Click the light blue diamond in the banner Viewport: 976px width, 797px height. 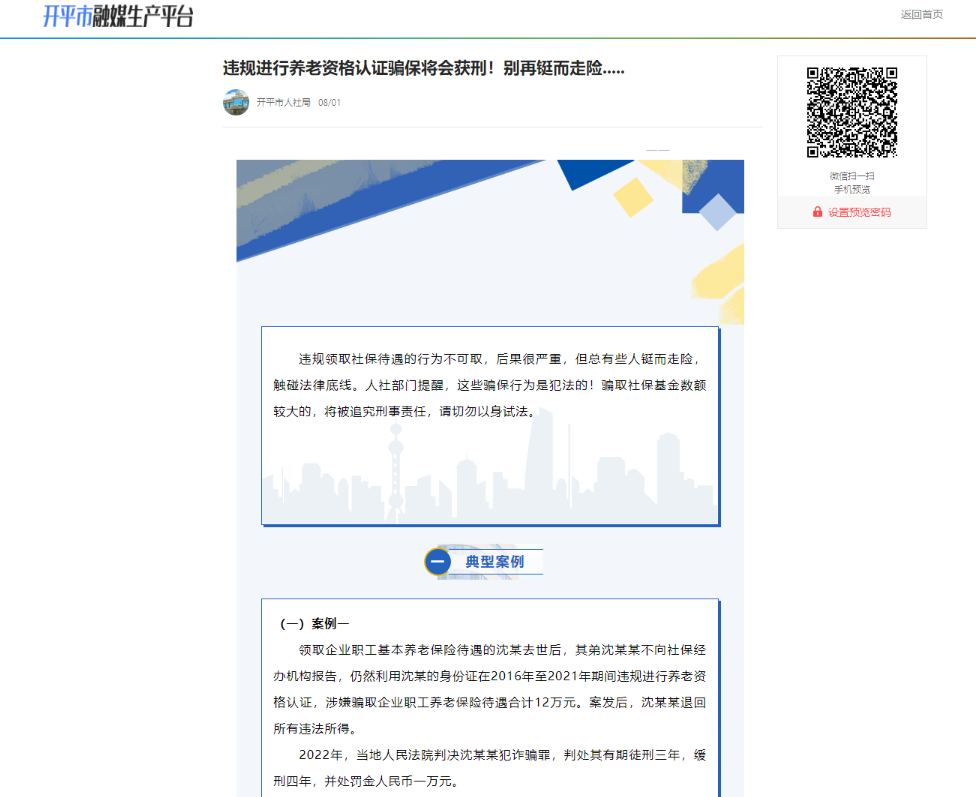(x=717, y=212)
